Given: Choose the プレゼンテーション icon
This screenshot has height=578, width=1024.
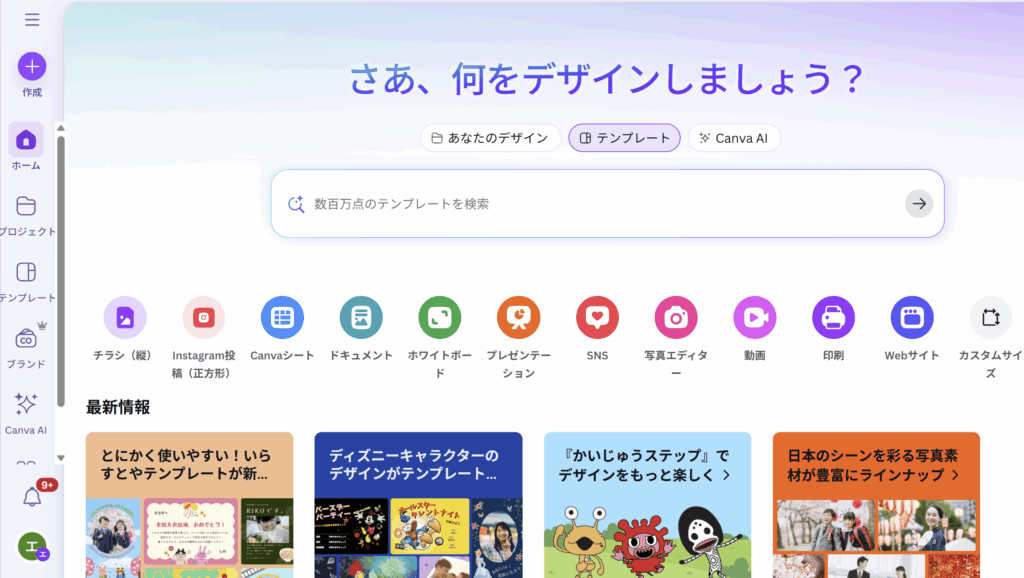Looking at the screenshot, I should (x=518, y=318).
